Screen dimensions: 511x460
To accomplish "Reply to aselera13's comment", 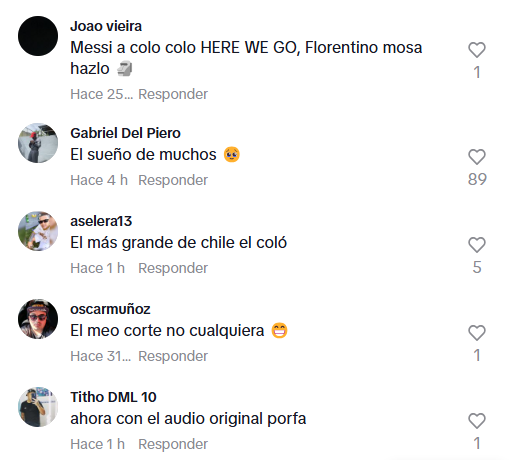I will [173, 268].
